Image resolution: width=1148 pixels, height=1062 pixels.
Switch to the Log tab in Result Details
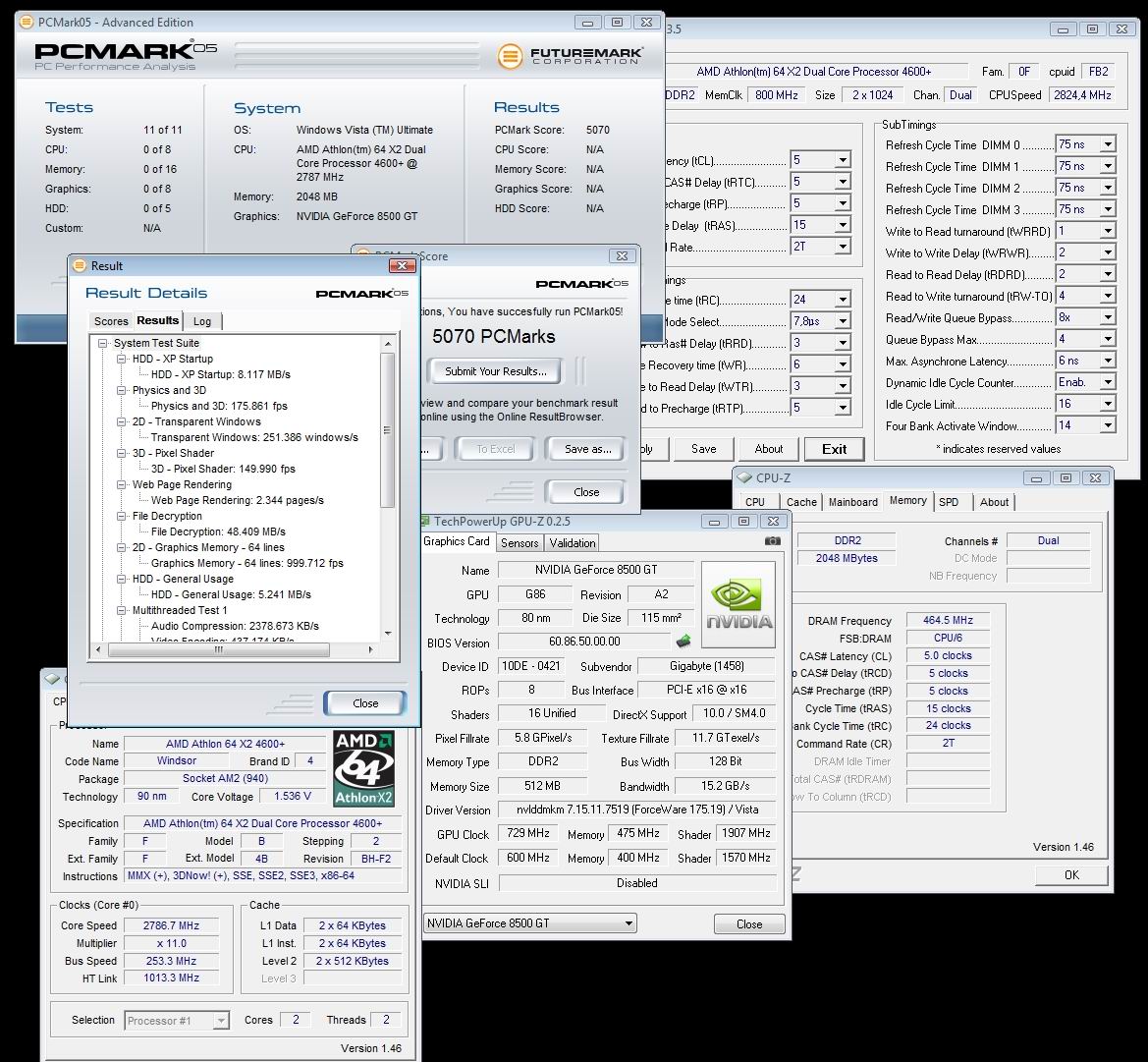[x=202, y=321]
